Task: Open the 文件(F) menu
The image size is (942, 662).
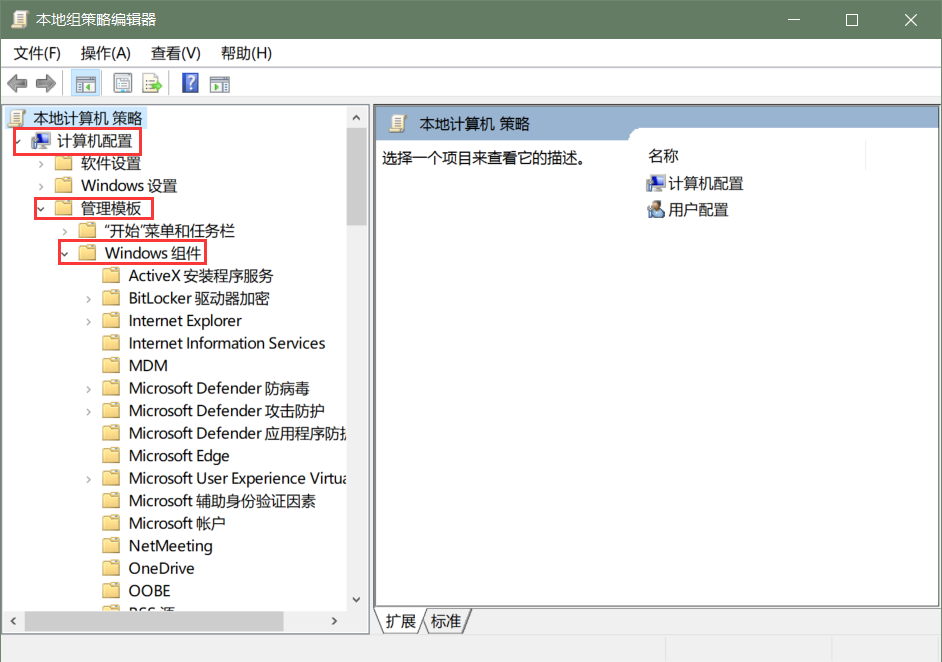Action: click(37, 53)
